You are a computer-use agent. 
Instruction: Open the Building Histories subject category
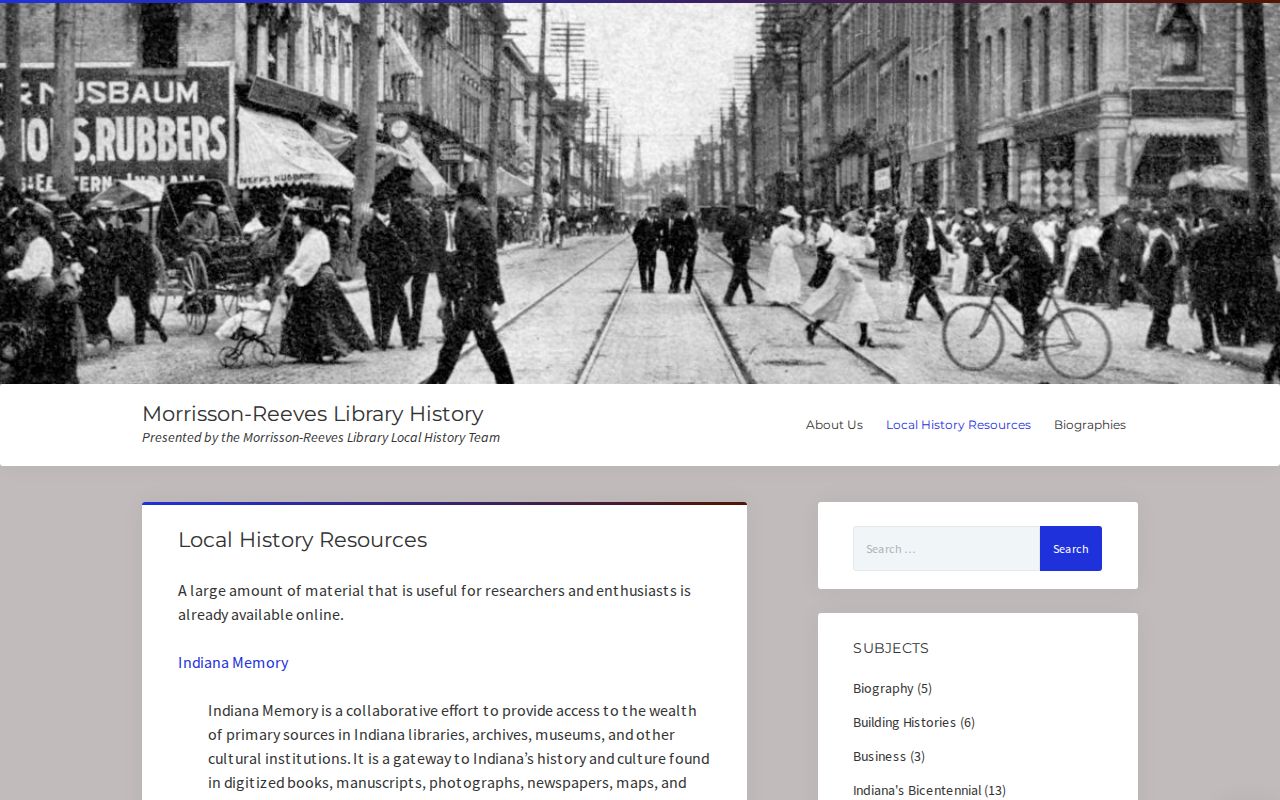pyautogui.click(x=904, y=722)
